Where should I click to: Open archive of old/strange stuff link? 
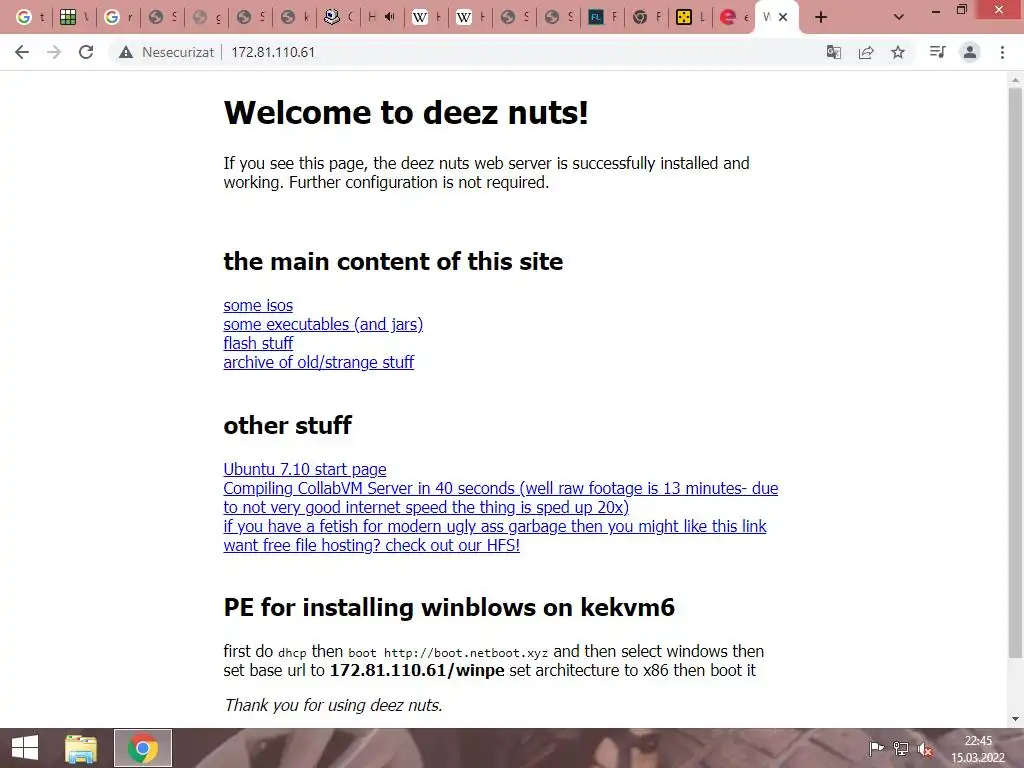pos(319,362)
